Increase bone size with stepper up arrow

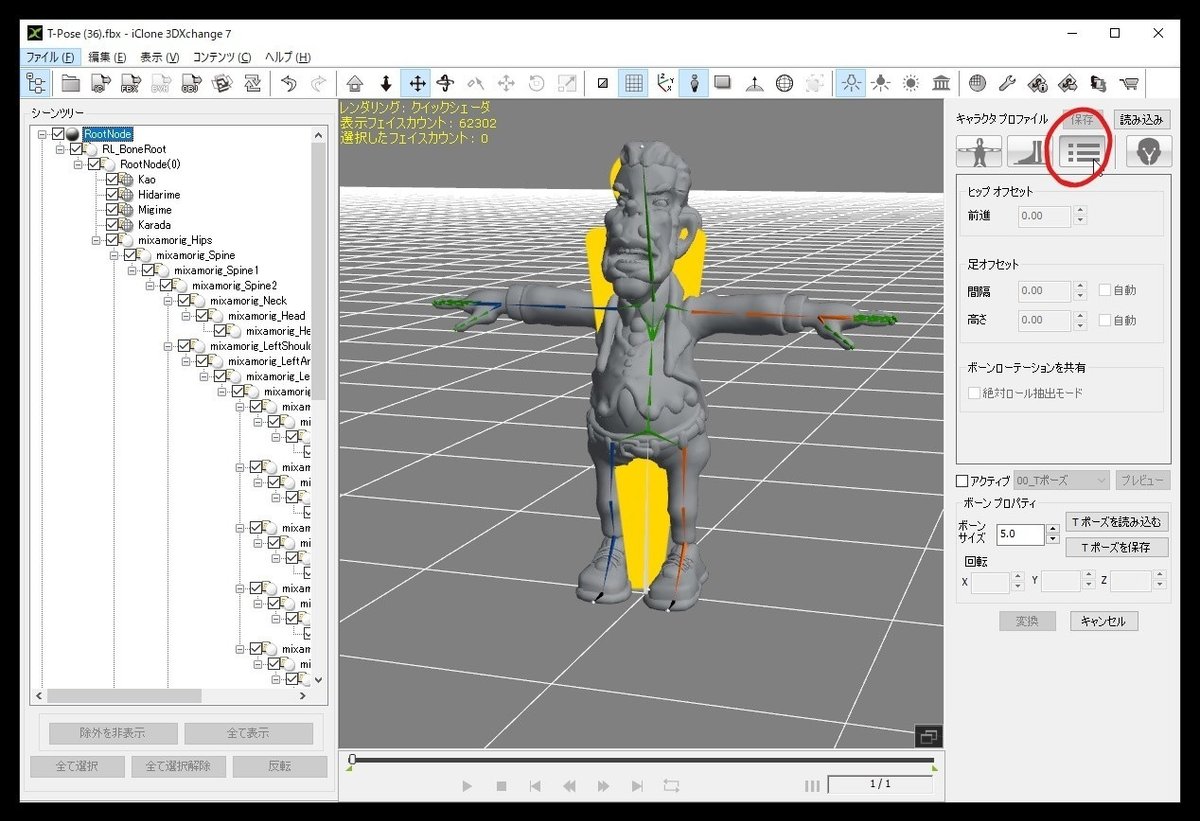coord(1052,529)
